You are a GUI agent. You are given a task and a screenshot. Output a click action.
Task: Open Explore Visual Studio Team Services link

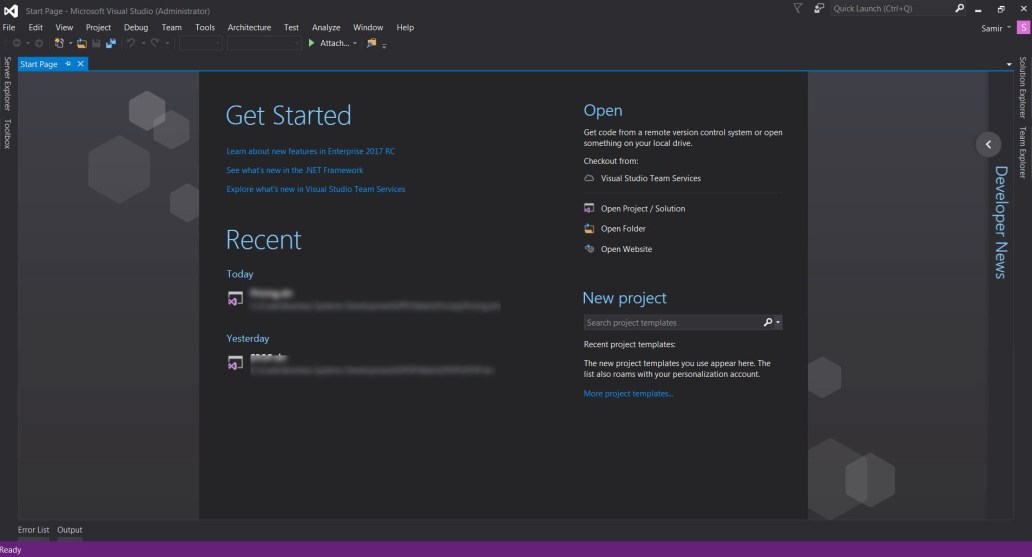(316, 190)
